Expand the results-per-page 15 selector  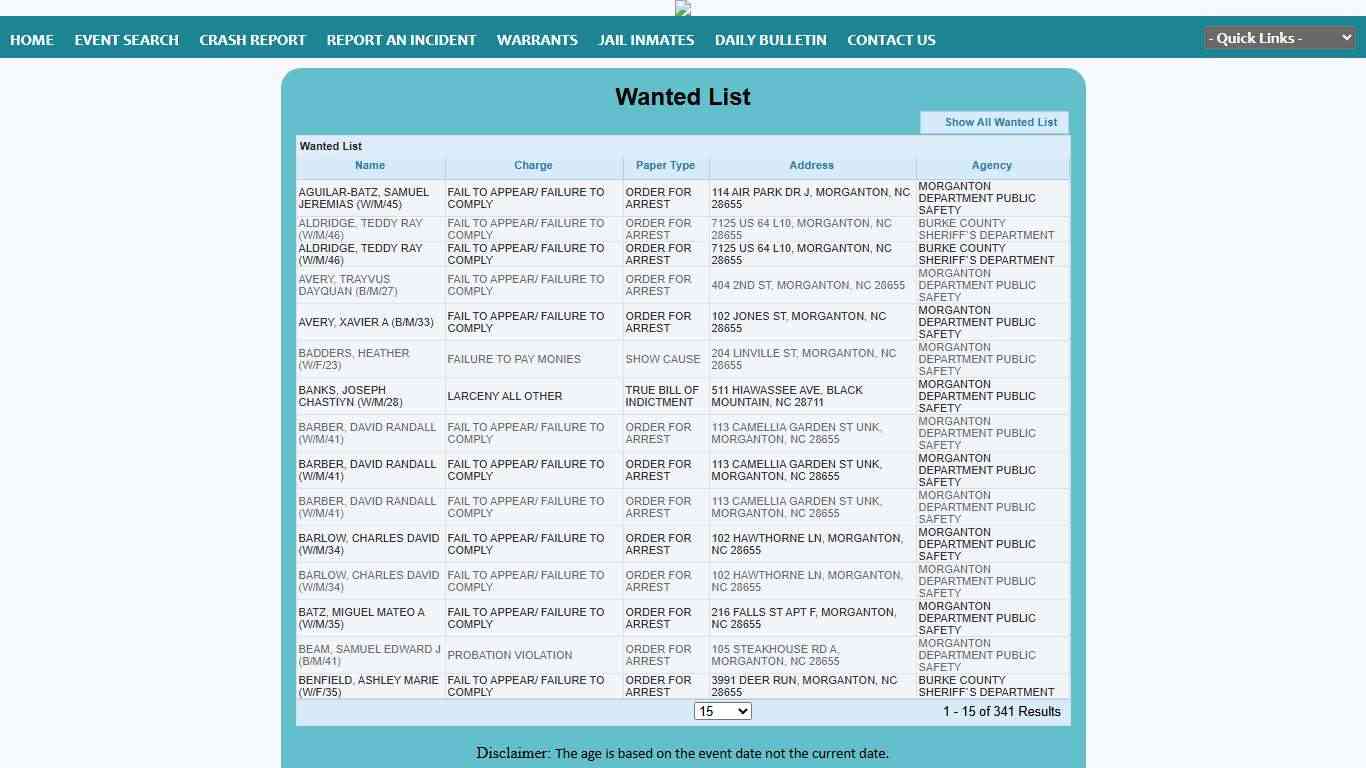722,711
